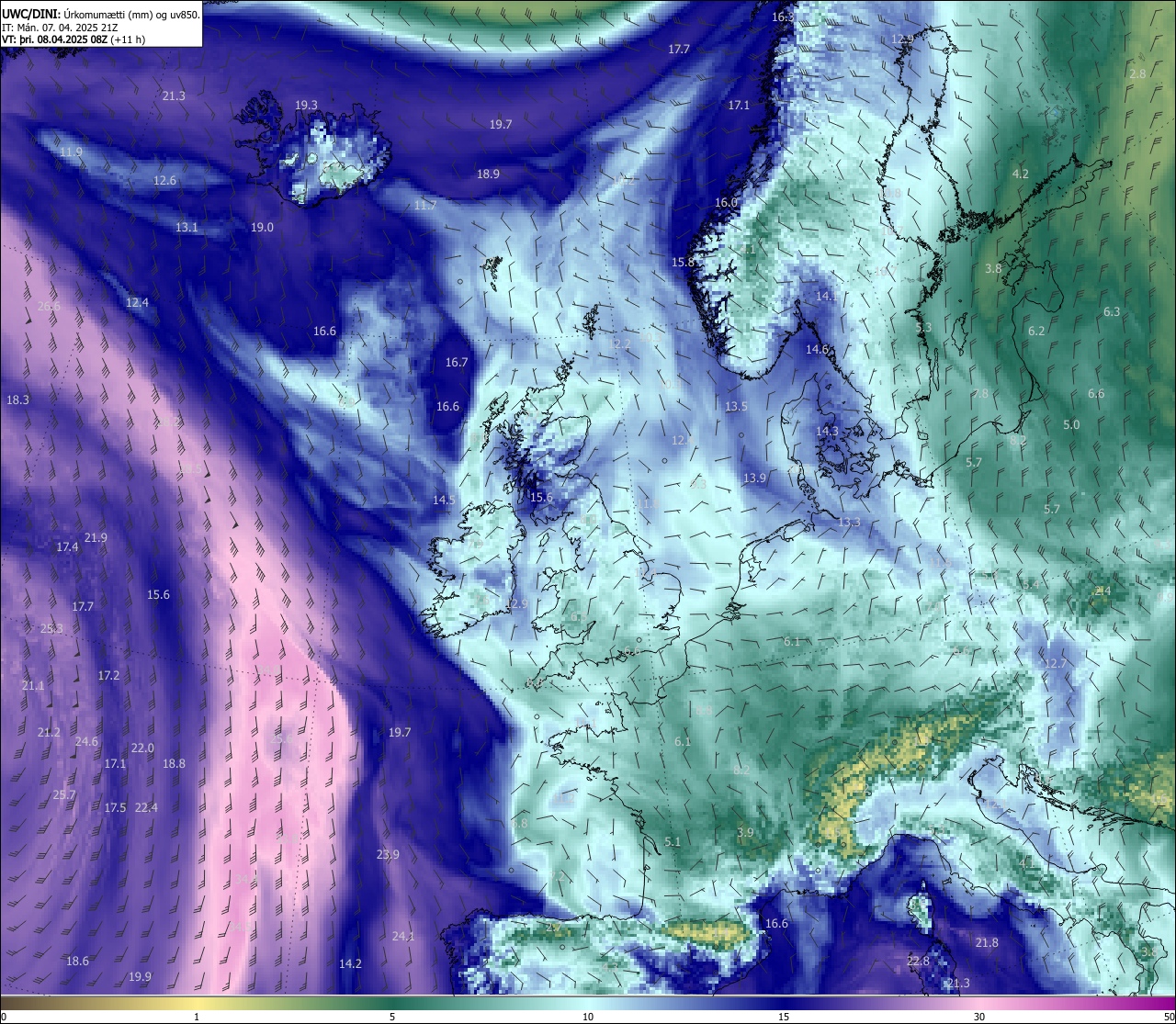
Task: Click the 18.6 value in the bottom-left
Action: (77, 962)
